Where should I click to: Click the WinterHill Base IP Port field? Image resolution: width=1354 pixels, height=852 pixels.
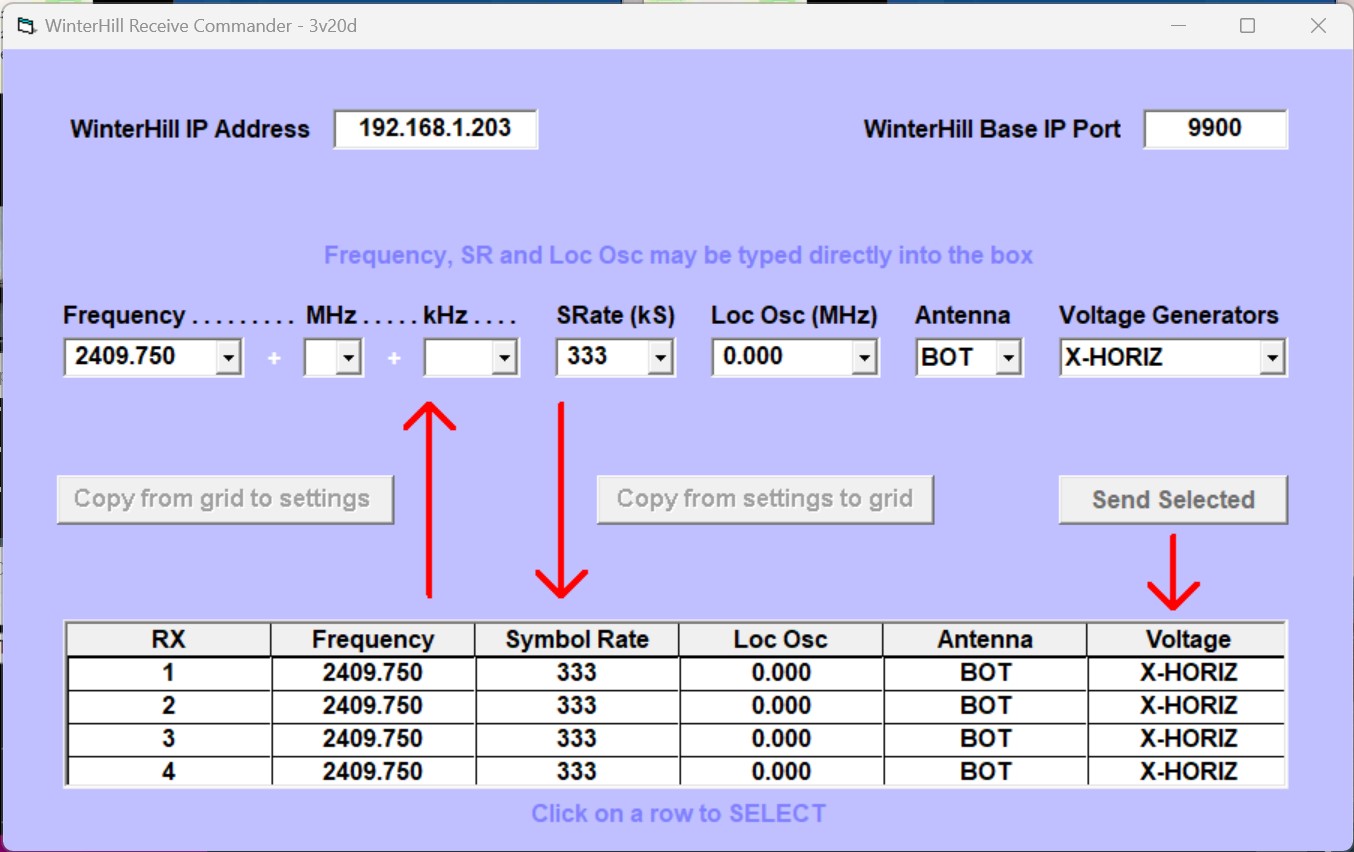point(1215,129)
